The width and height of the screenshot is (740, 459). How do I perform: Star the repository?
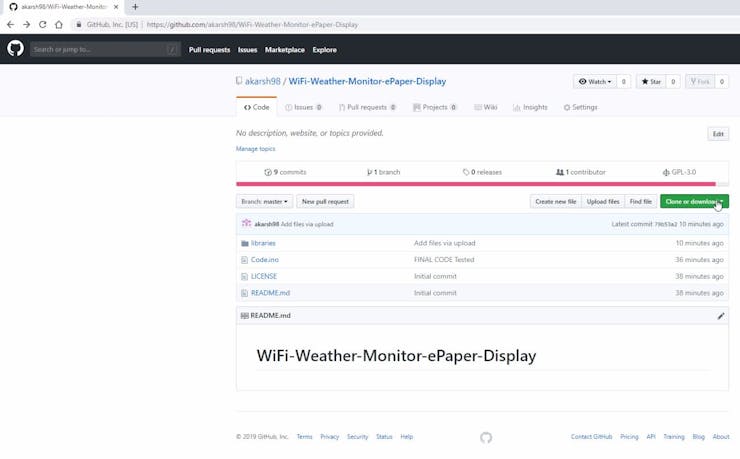click(x=651, y=82)
